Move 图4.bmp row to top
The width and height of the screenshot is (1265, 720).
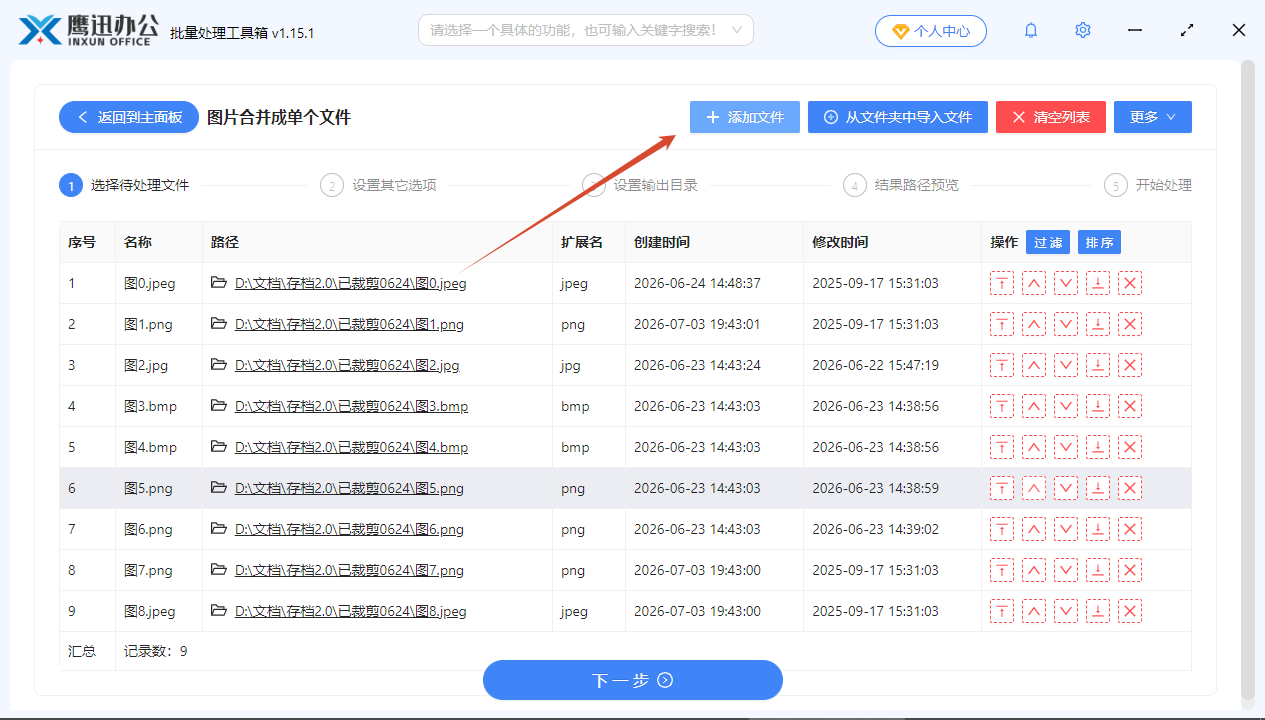pyautogui.click(x=1002, y=447)
